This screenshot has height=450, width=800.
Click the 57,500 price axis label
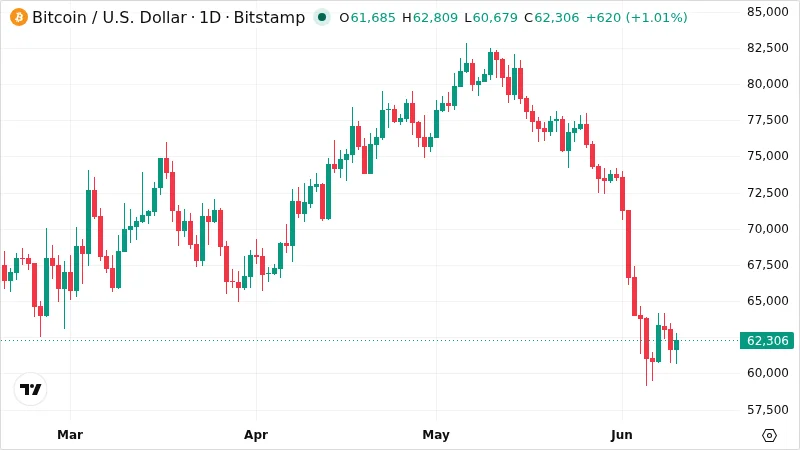[767, 410]
